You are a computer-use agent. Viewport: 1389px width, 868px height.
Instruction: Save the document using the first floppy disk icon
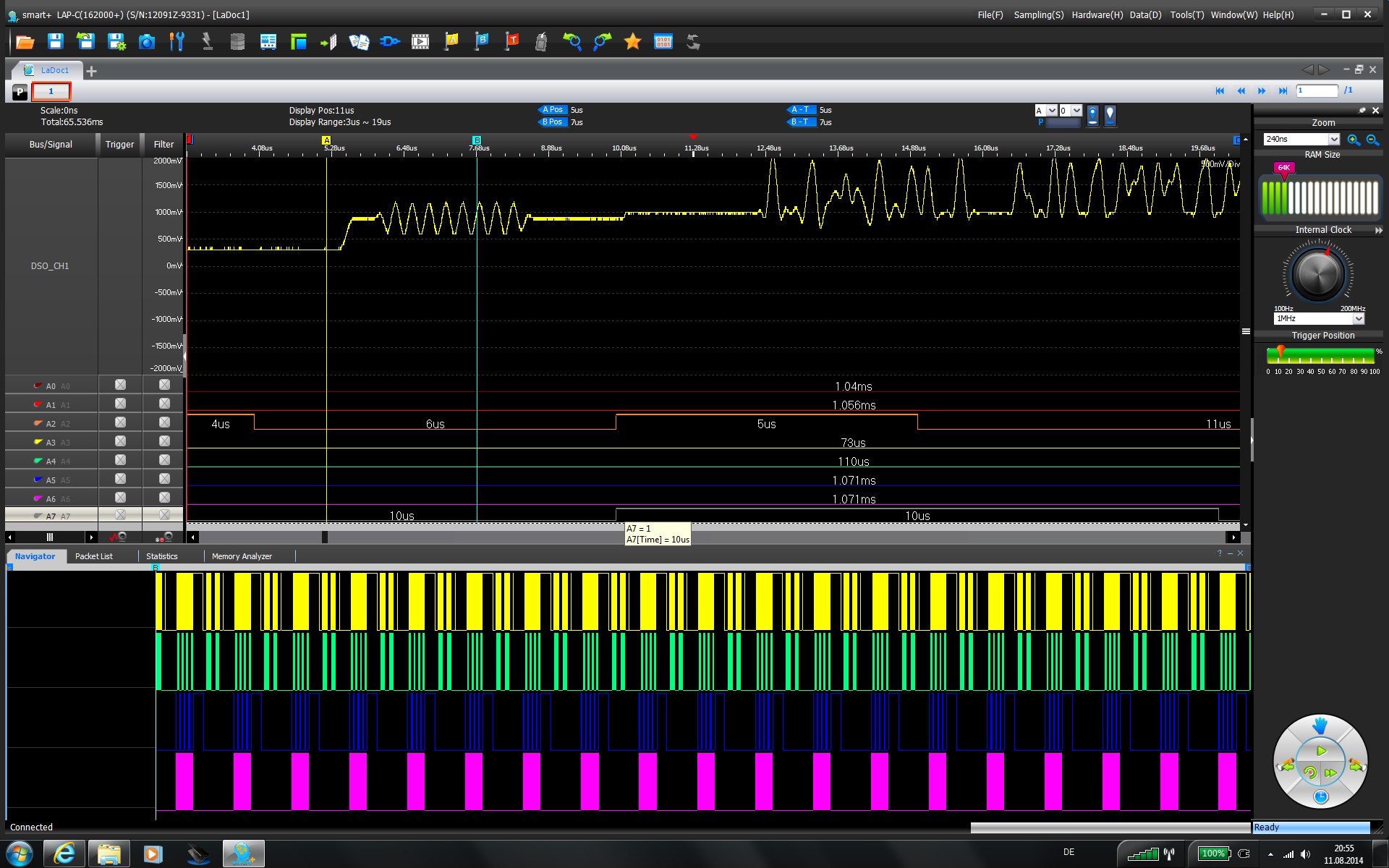point(56,42)
